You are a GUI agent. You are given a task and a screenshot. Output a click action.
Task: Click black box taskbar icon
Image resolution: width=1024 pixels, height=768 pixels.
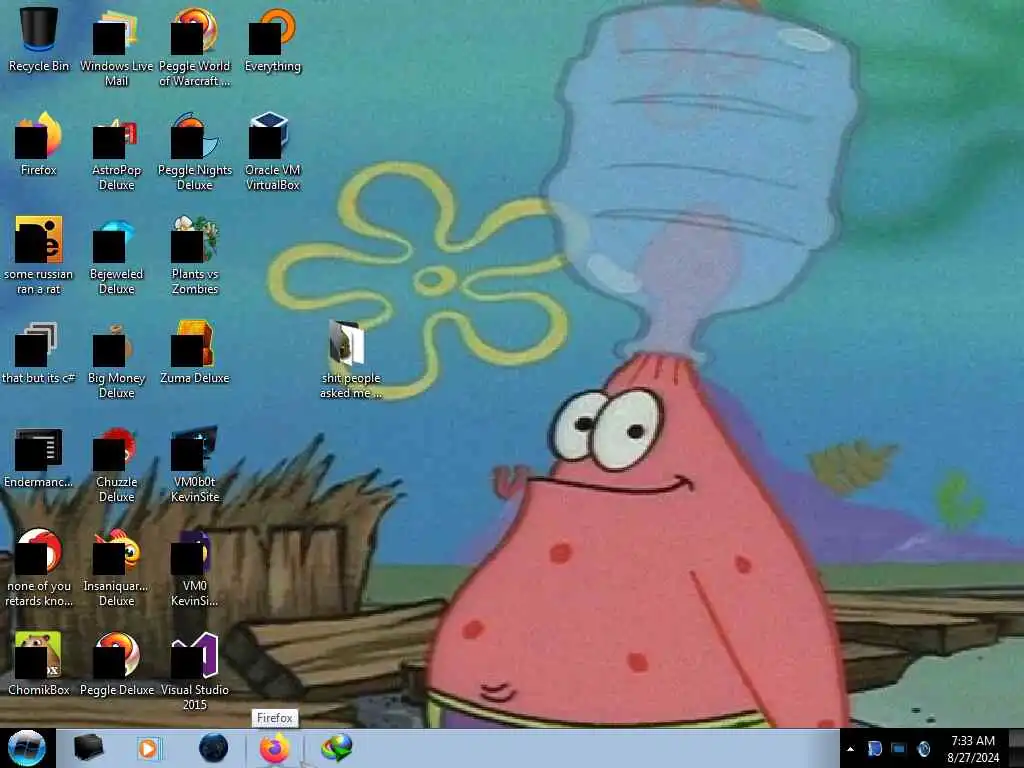tap(88, 748)
